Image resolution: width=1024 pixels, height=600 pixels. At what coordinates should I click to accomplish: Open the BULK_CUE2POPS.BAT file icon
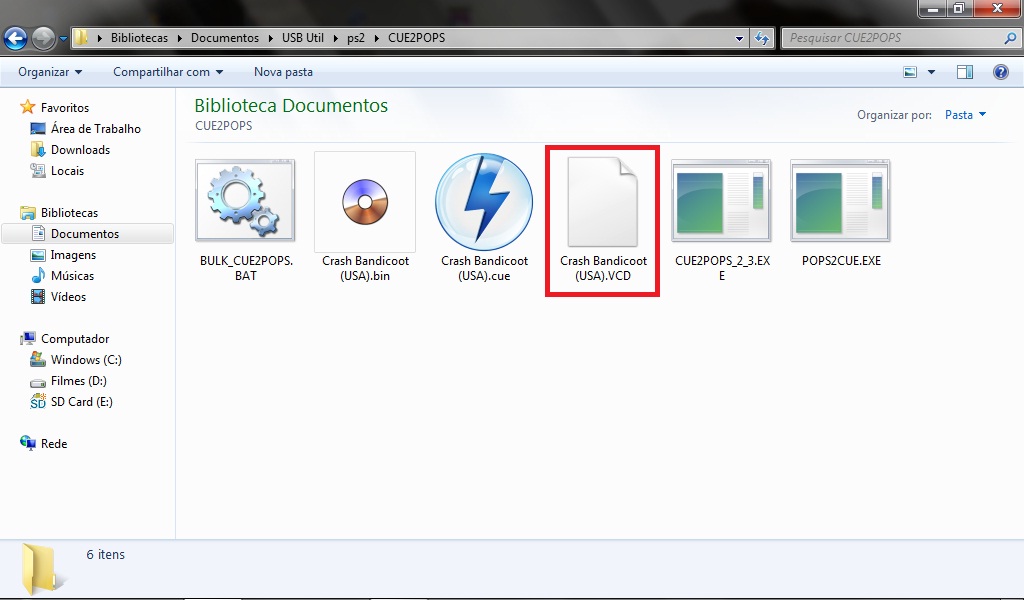[245, 200]
